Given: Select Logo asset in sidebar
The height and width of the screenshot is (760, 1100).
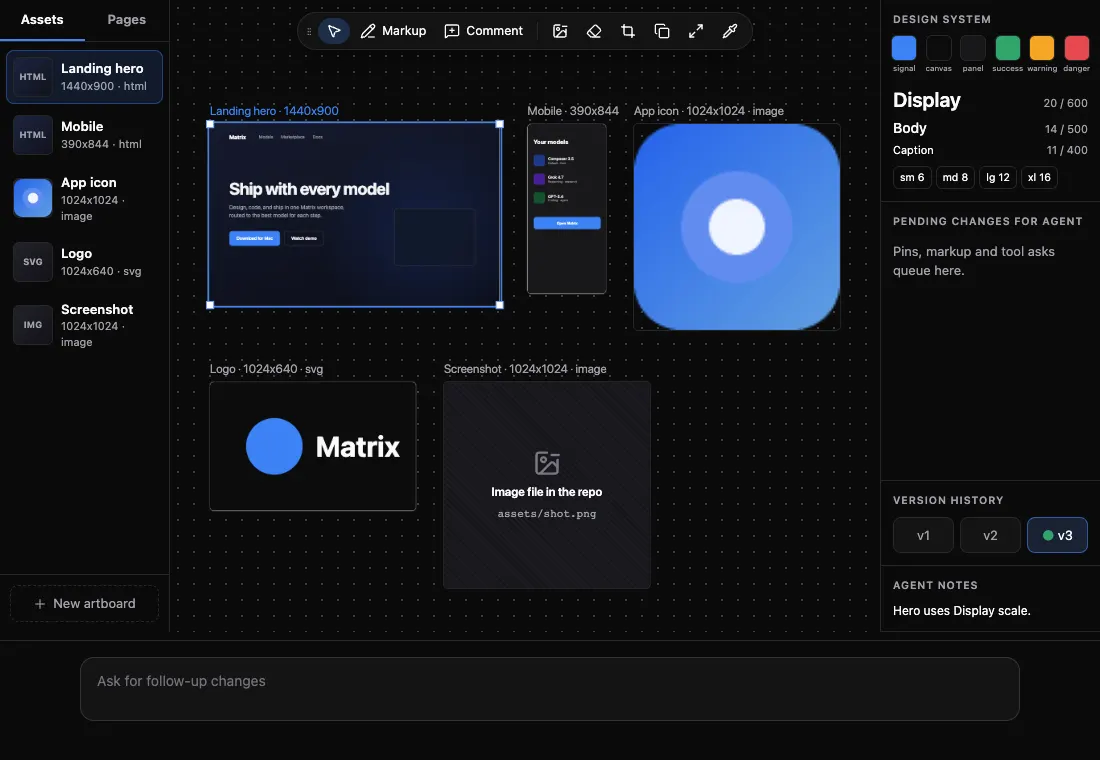Looking at the screenshot, I should 85,262.
